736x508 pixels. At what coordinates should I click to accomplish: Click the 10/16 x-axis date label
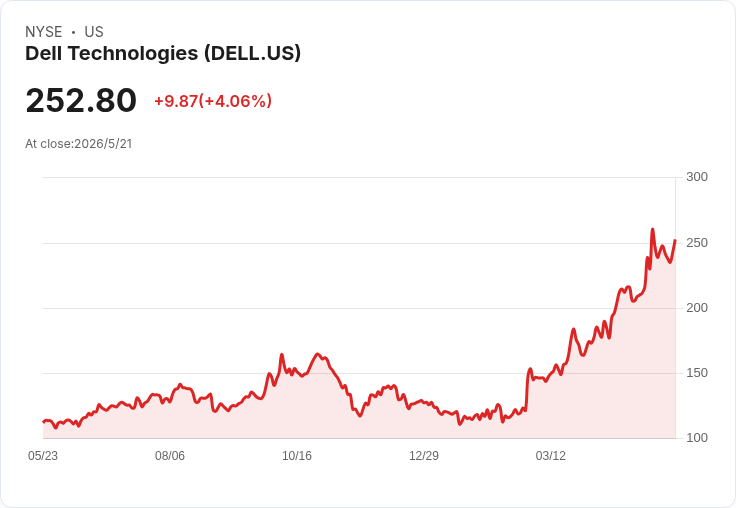pyautogui.click(x=297, y=455)
